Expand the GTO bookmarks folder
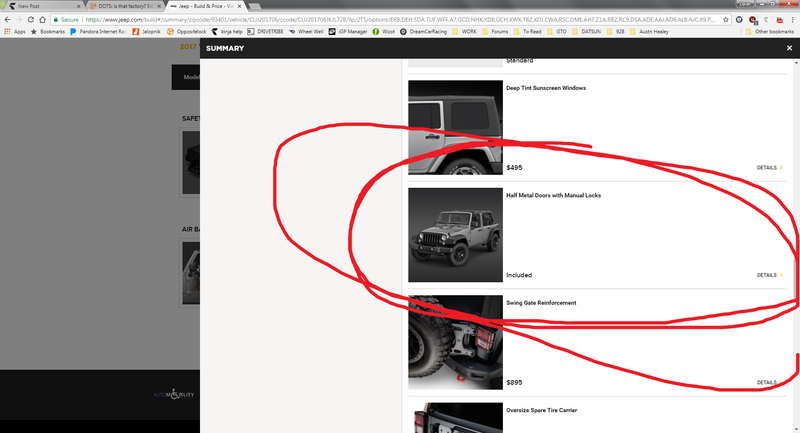 557,32
